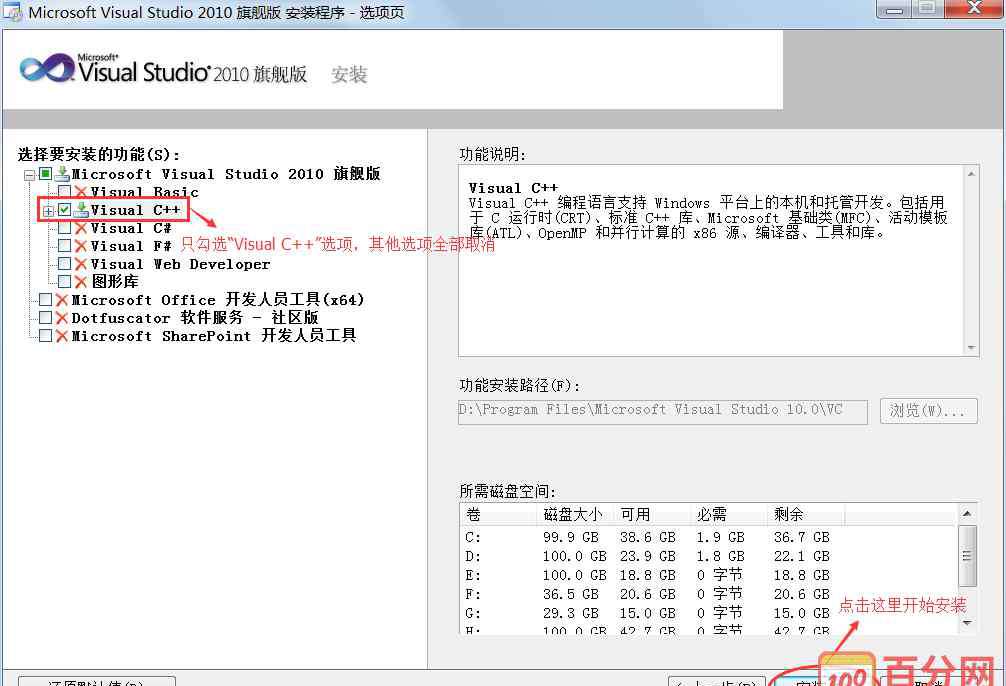Select the Visual F# tree item
This screenshot has width=1006, height=686.
131,246
